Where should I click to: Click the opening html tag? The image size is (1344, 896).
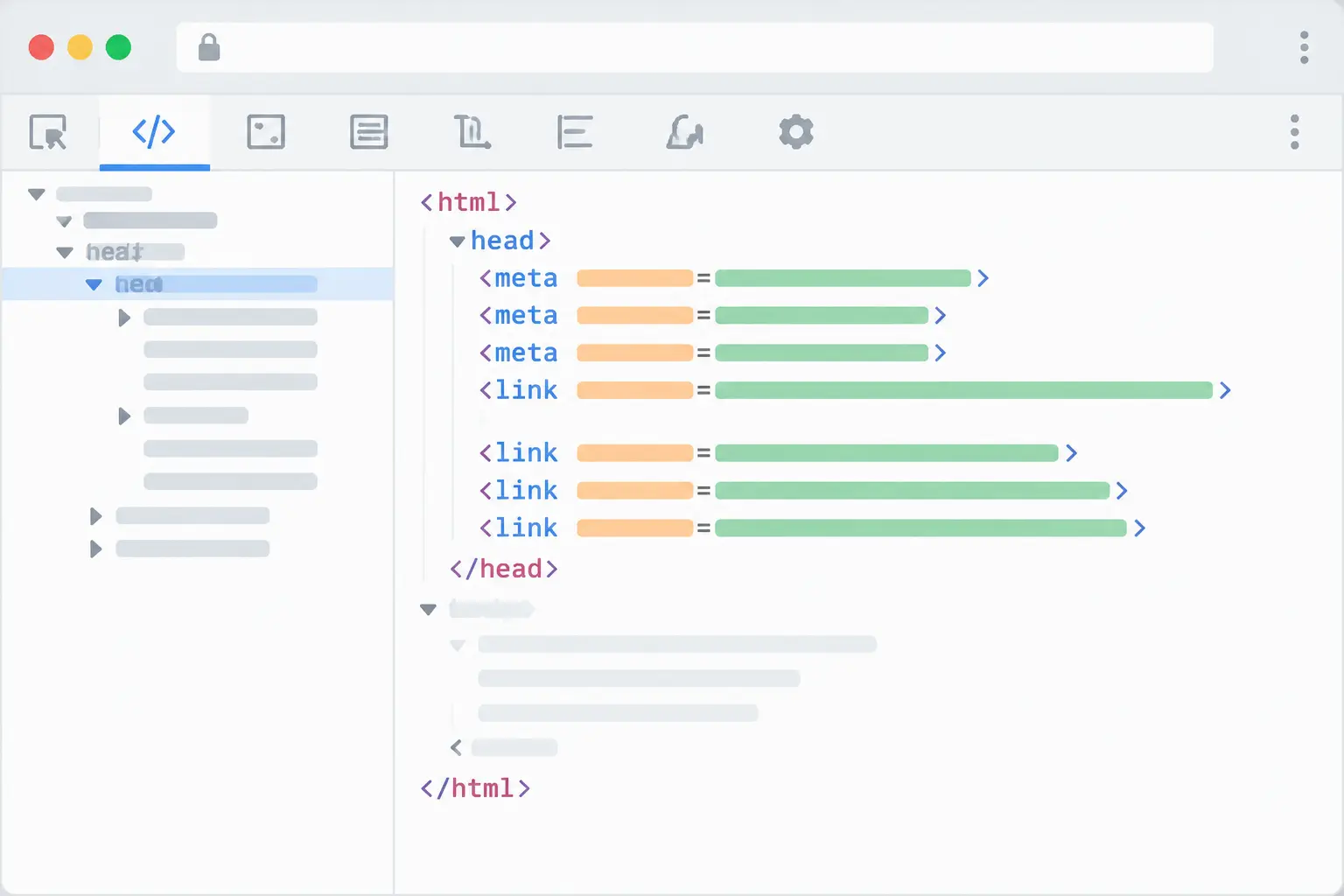pyautogui.click(x=469, y=202)
